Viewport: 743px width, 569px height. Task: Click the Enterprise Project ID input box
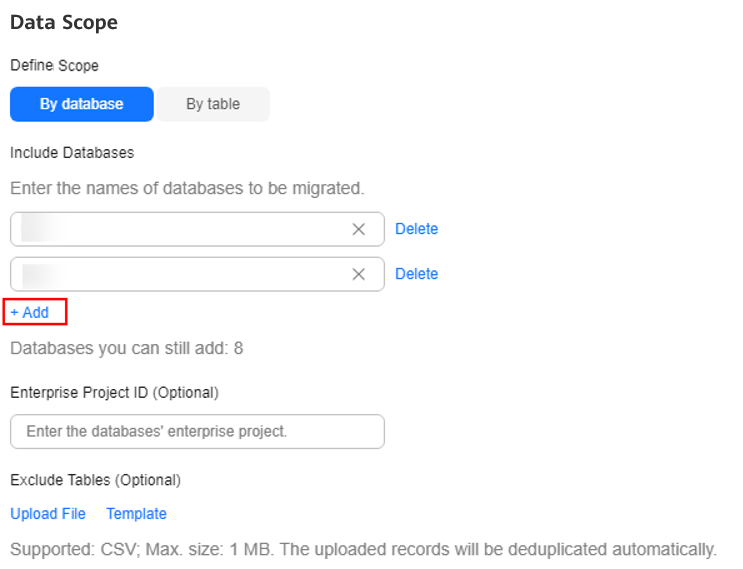(197, 432)
